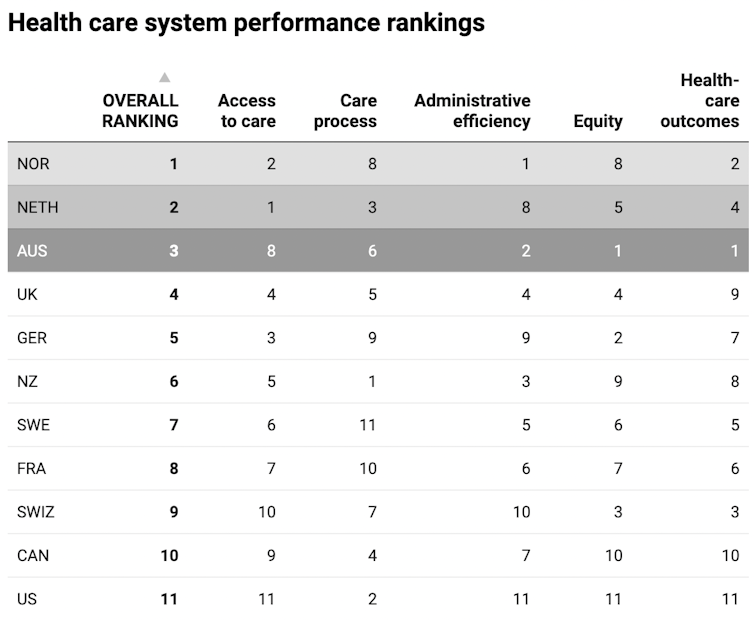Sort by Administrative efficiency header
The width and height of the screenshot is (754, 620).
[472, 111]
